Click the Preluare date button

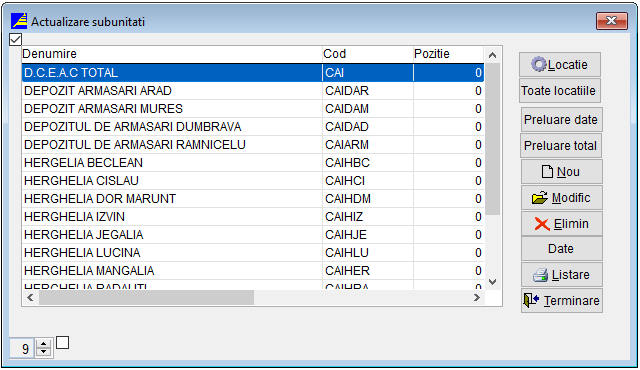tap(561, 120)
